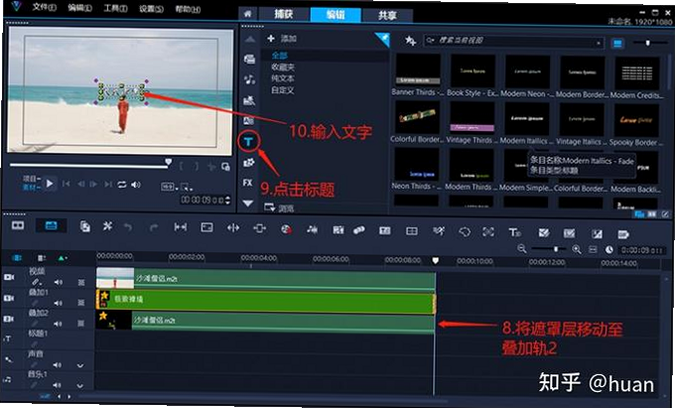
Task: Open the 工具 menu
Action: coord(115,8)
